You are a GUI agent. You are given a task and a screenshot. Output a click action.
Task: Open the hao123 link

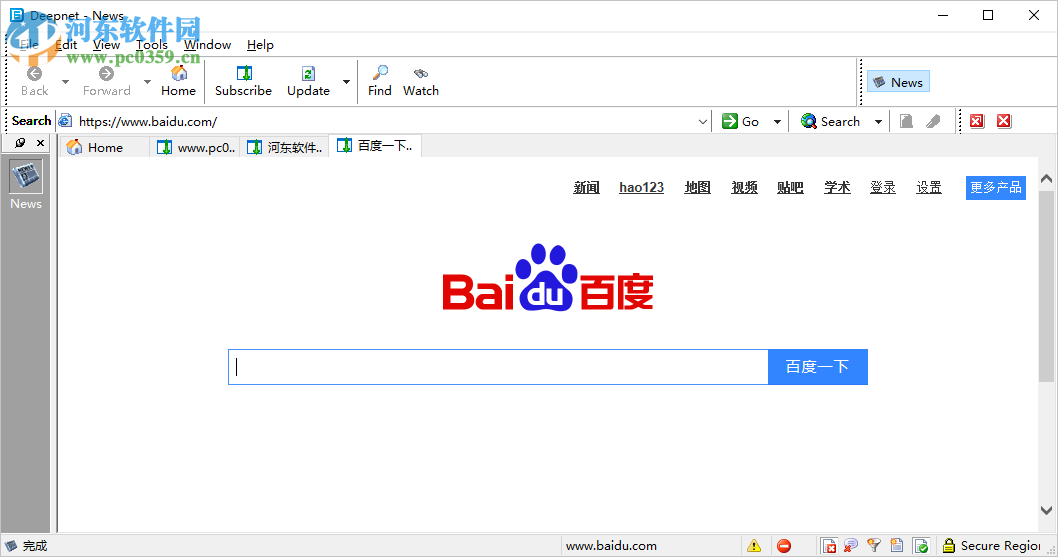coord(642,187)
